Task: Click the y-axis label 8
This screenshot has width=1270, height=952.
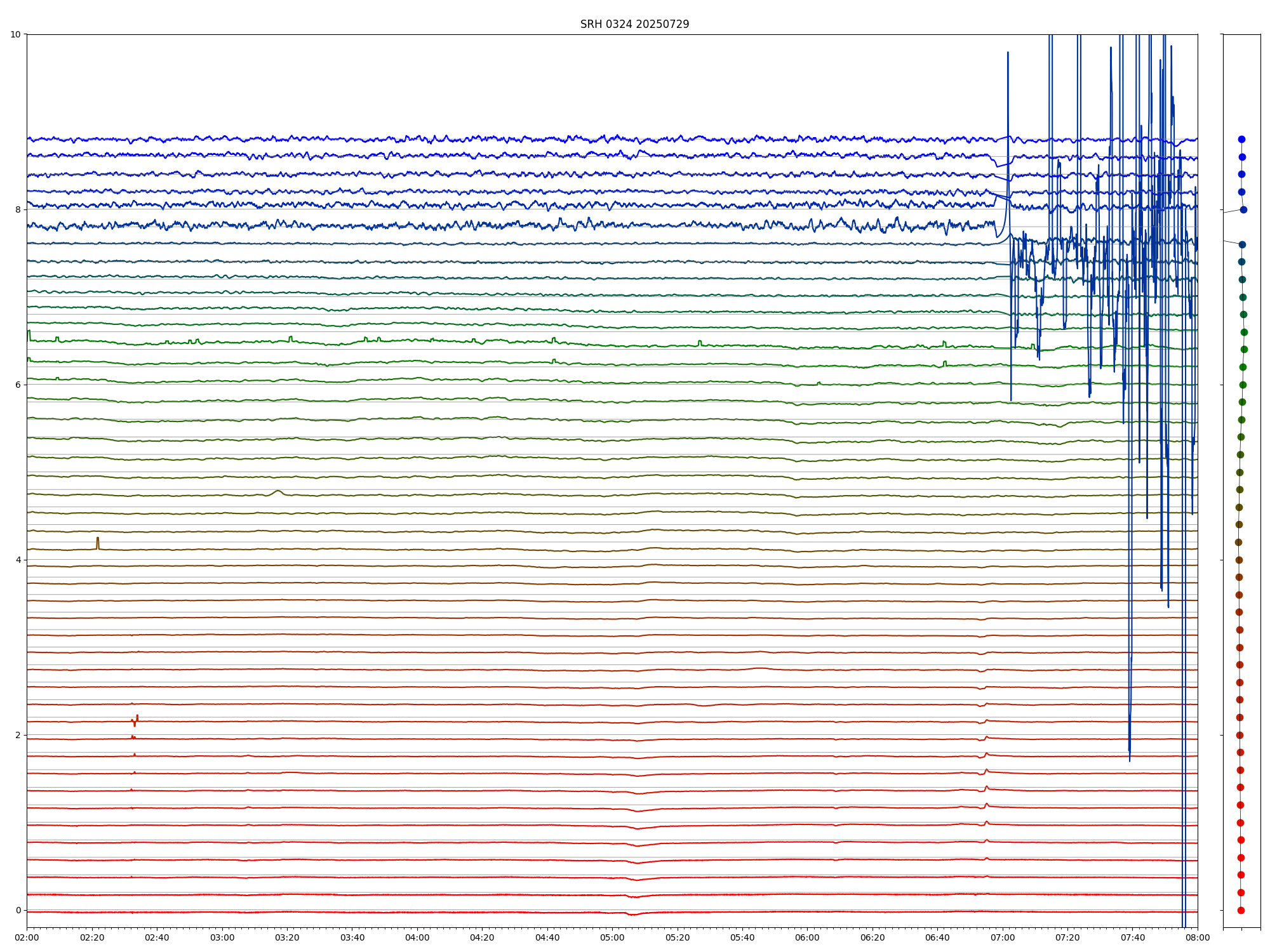Action: coord(18,209)
